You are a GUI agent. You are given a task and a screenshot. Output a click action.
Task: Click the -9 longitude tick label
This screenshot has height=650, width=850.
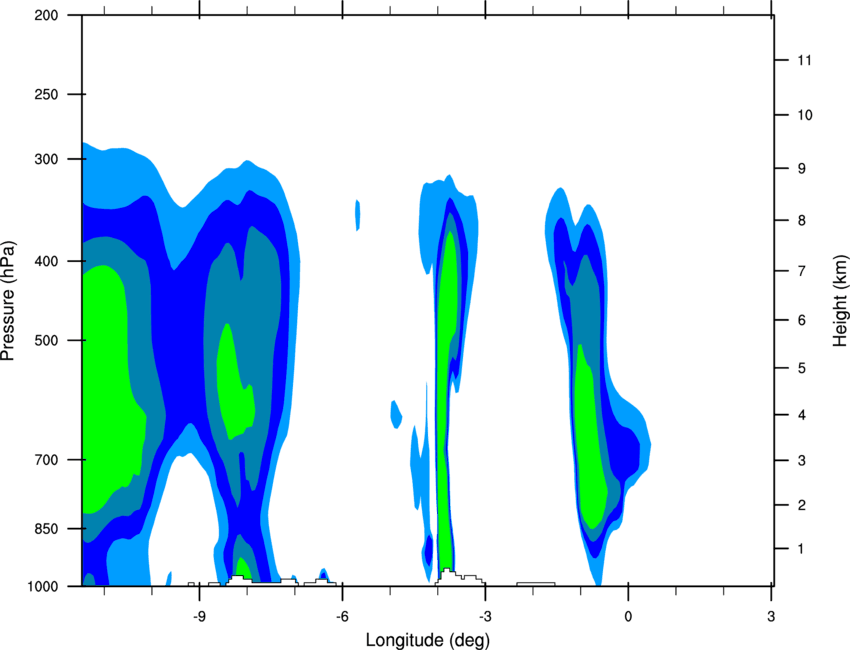(199, 617)
